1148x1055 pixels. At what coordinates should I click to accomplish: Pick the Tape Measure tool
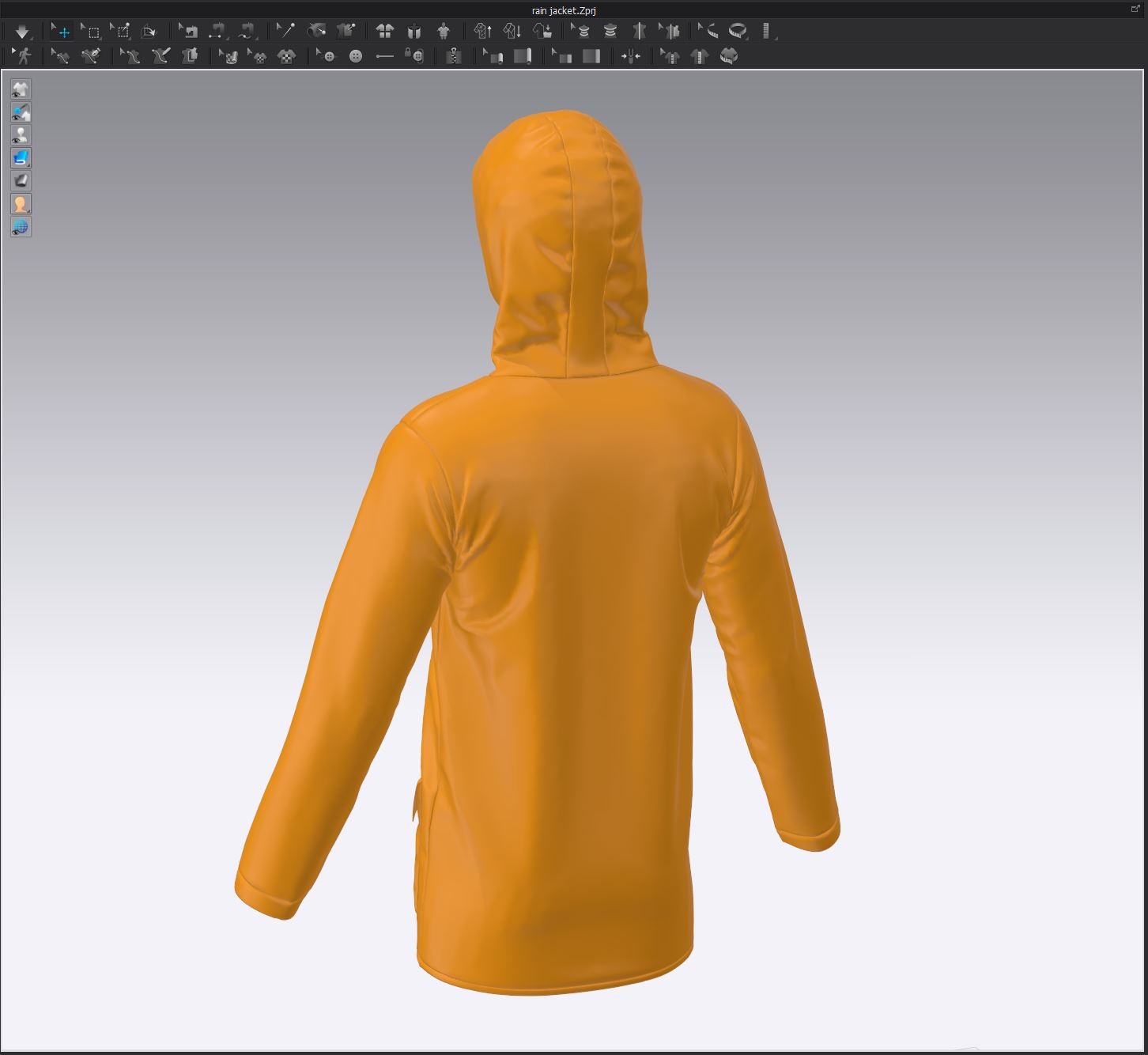pyautogui.click(x=738, y=32)
